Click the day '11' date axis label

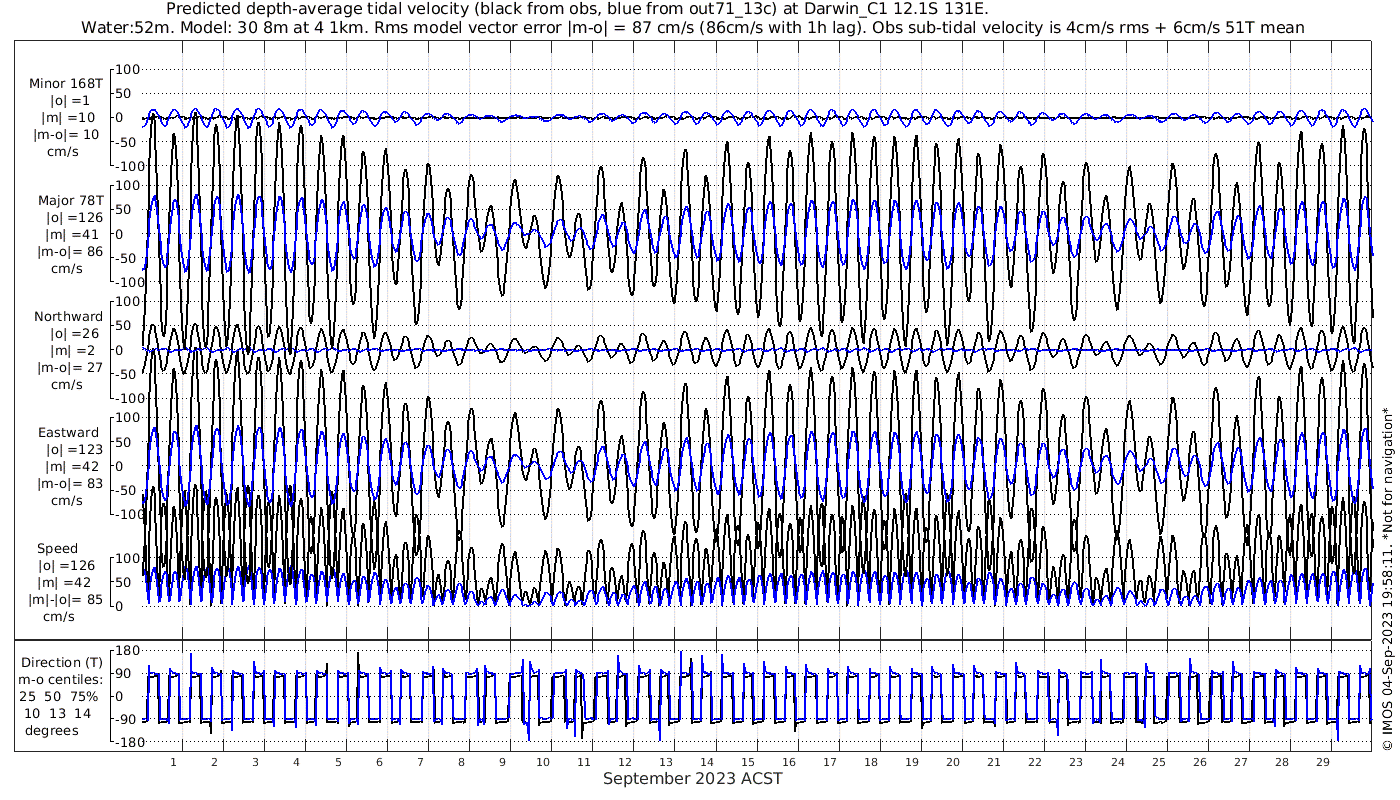tap(584, 762)
